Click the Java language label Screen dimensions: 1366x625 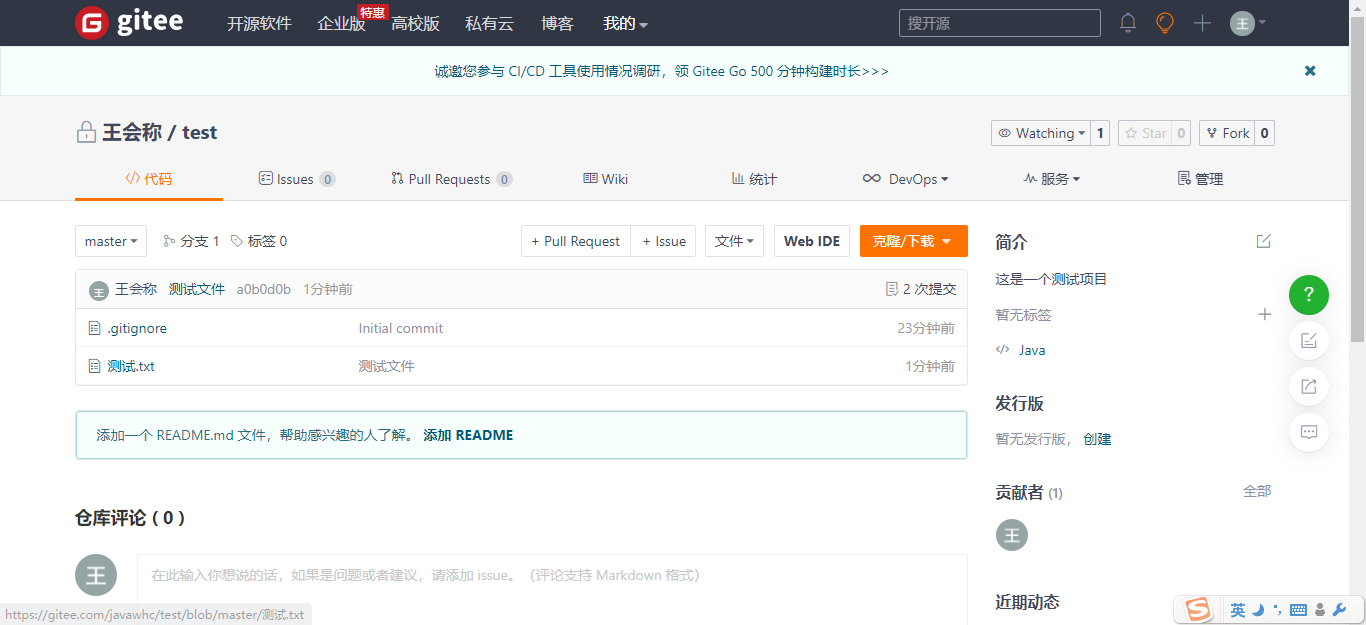pos(1032,350)
